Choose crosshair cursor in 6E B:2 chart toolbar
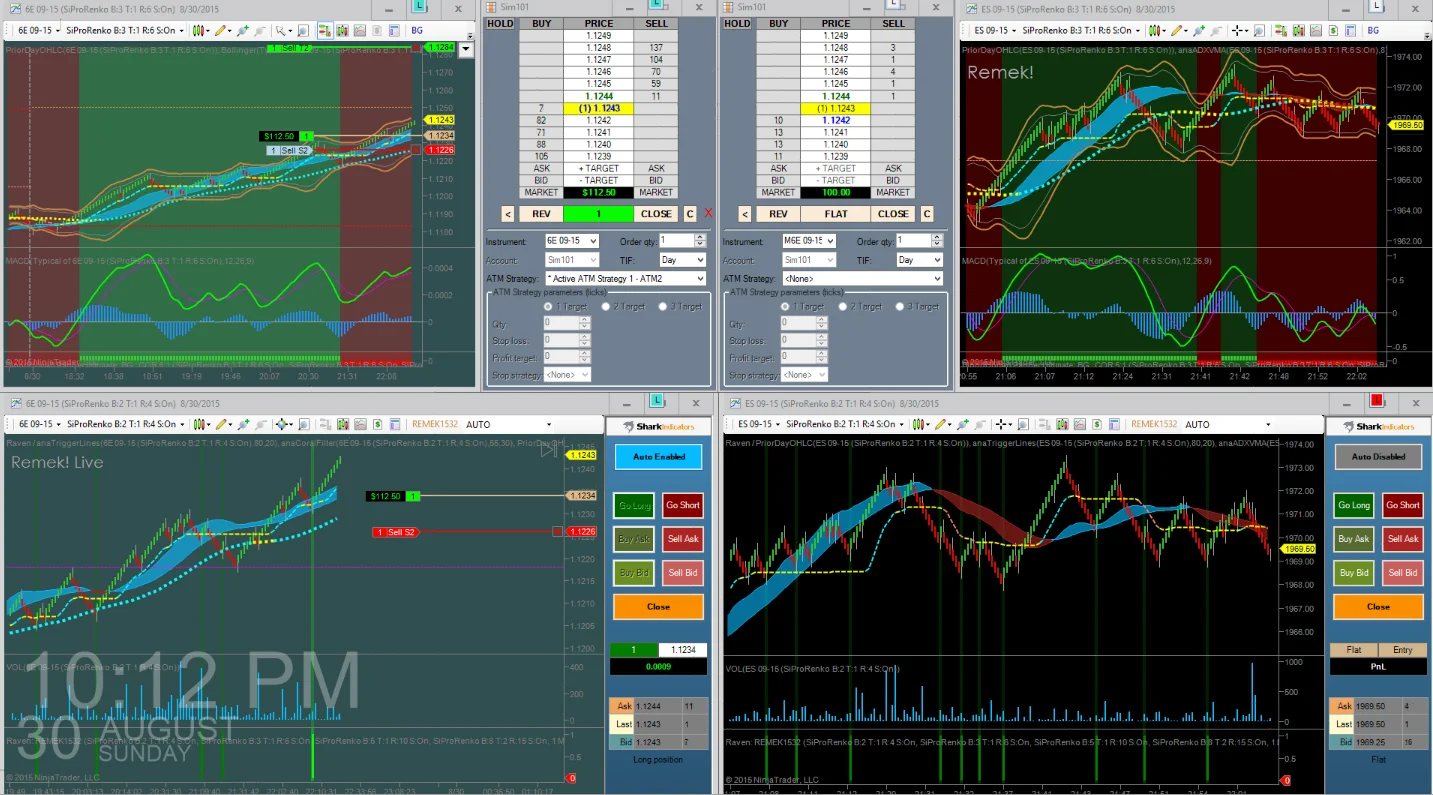Image resolution: width=1433 pixels, height=795 pixels. (285, 424)
